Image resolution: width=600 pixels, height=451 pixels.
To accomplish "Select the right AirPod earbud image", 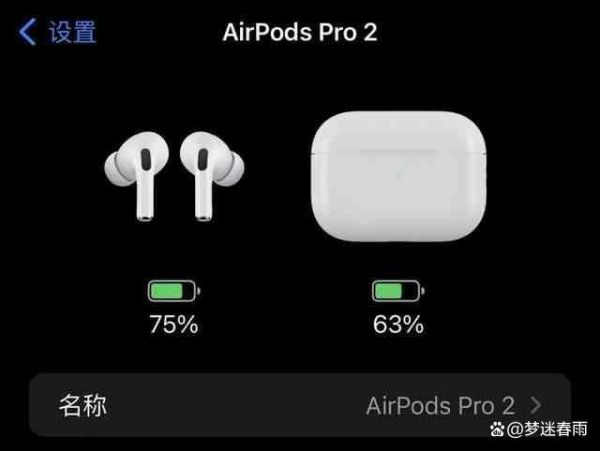I will tap(212, 176).
